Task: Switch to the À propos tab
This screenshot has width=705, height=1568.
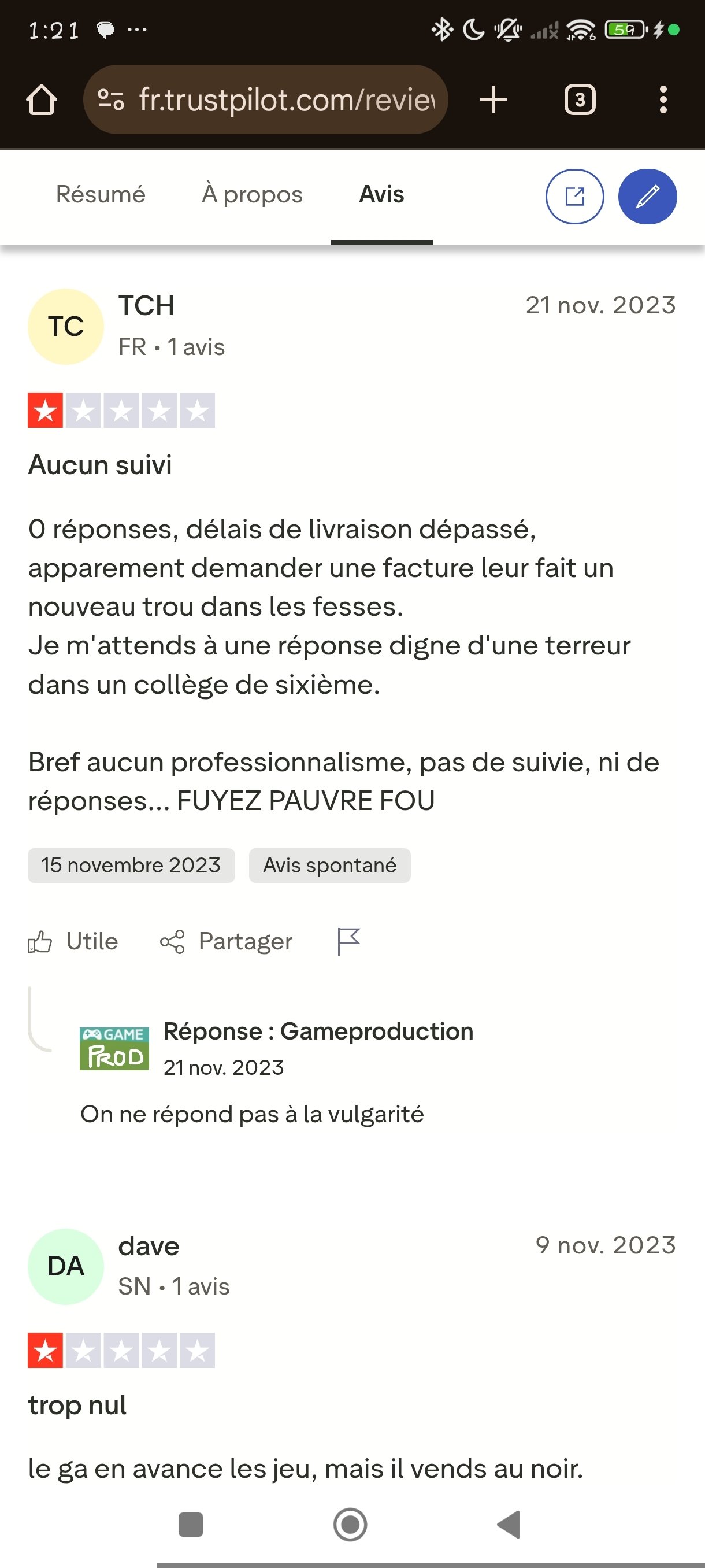Action: (252, 195)
